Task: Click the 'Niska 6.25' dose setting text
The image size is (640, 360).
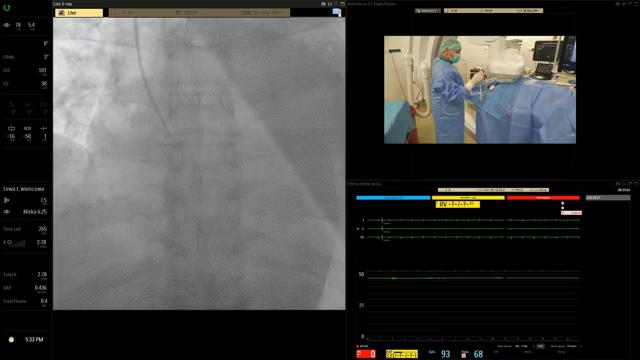Action: pyautogui.click(x=35, y=212)
